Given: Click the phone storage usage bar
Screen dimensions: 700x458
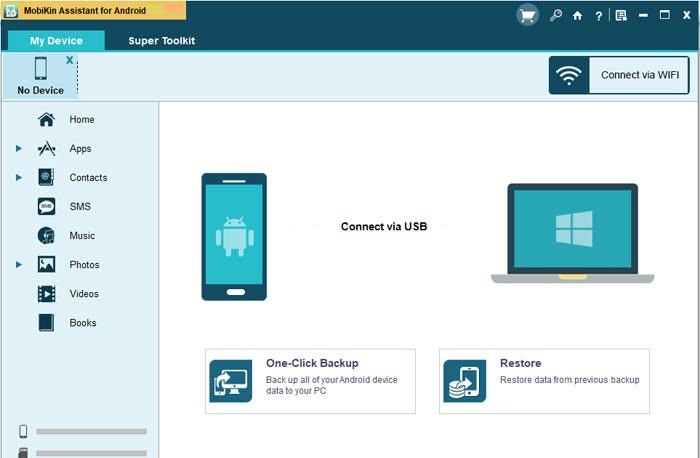Looking at the screenshot, I should coord(92,432).
